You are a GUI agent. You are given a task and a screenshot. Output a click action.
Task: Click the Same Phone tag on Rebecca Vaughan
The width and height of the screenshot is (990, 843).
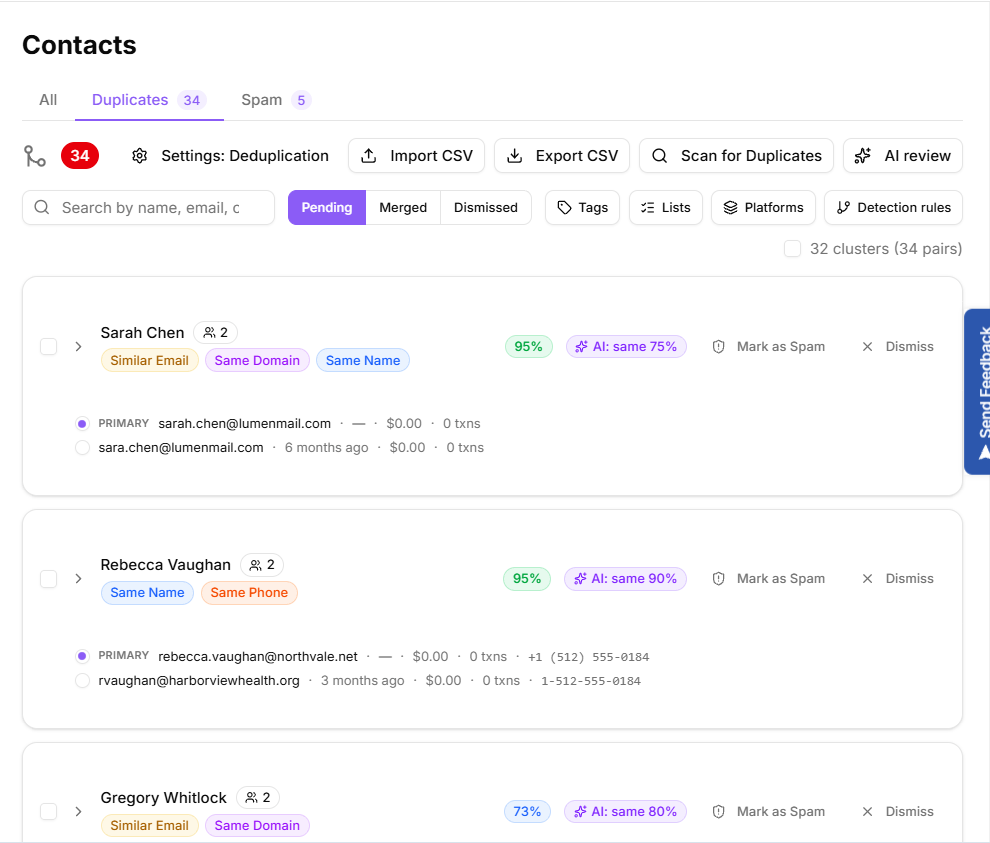point(249,593)
